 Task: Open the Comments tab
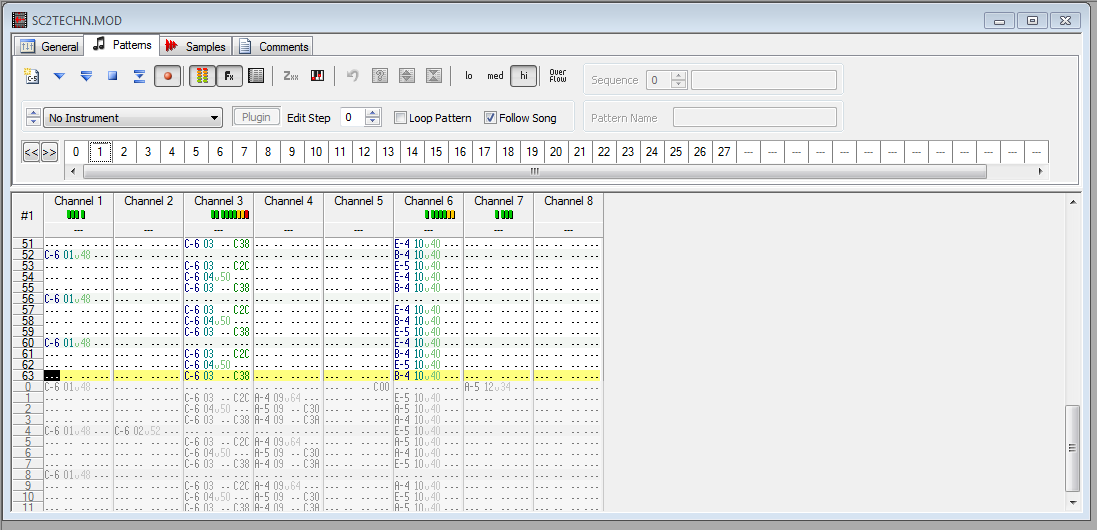pos(273,47)
